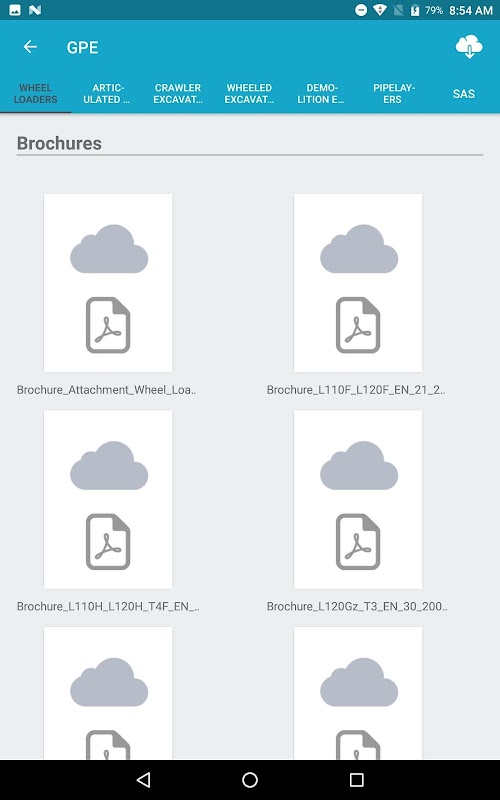
Task: Select the Wheel Loaders tab
Action: coord(36,93)
